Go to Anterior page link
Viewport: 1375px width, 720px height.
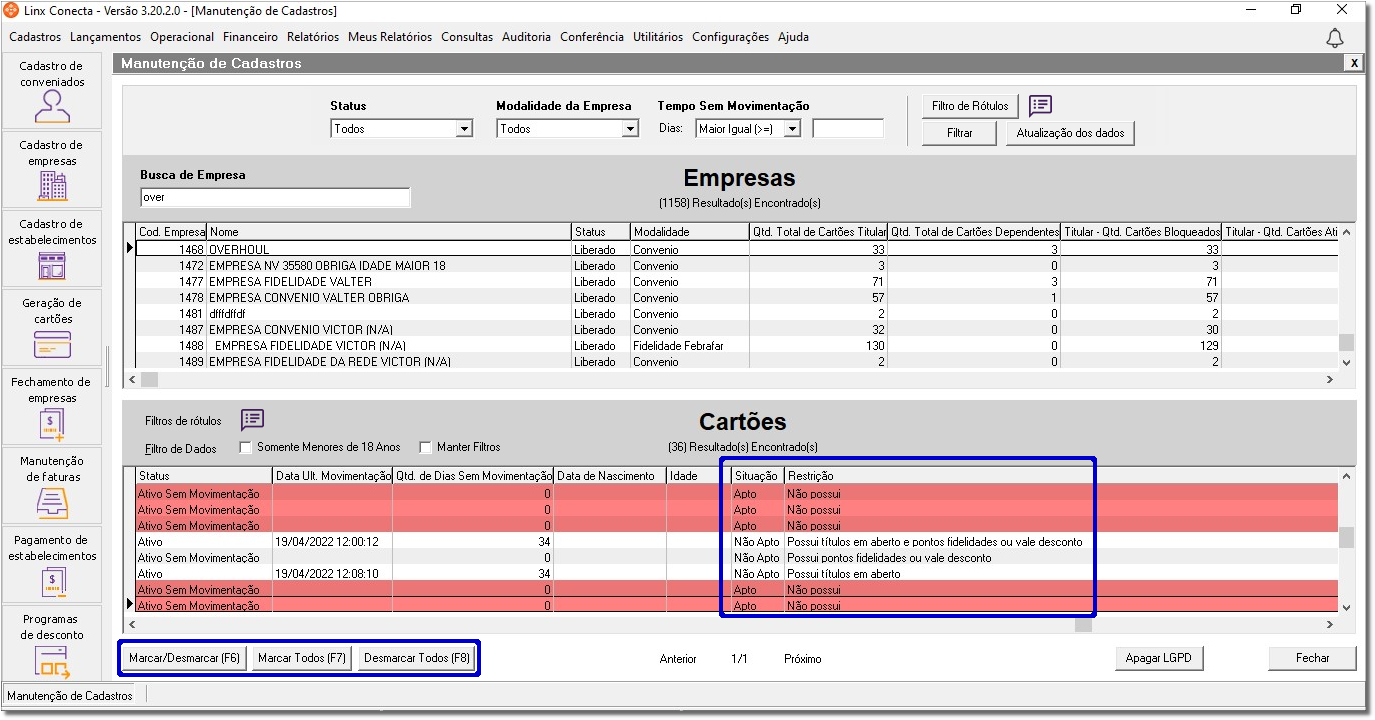[678, 659]
